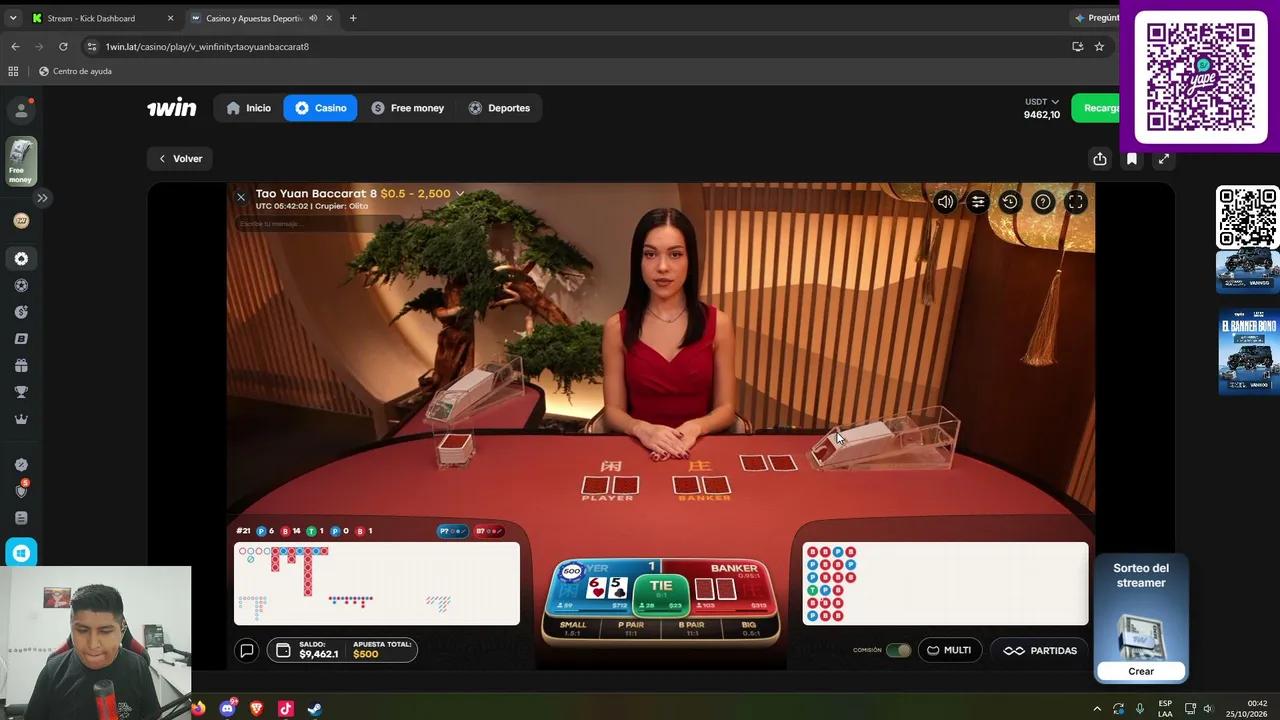Open the Free money tab
The height and width of the screenshot is (720, 1280).
point(407,108)
